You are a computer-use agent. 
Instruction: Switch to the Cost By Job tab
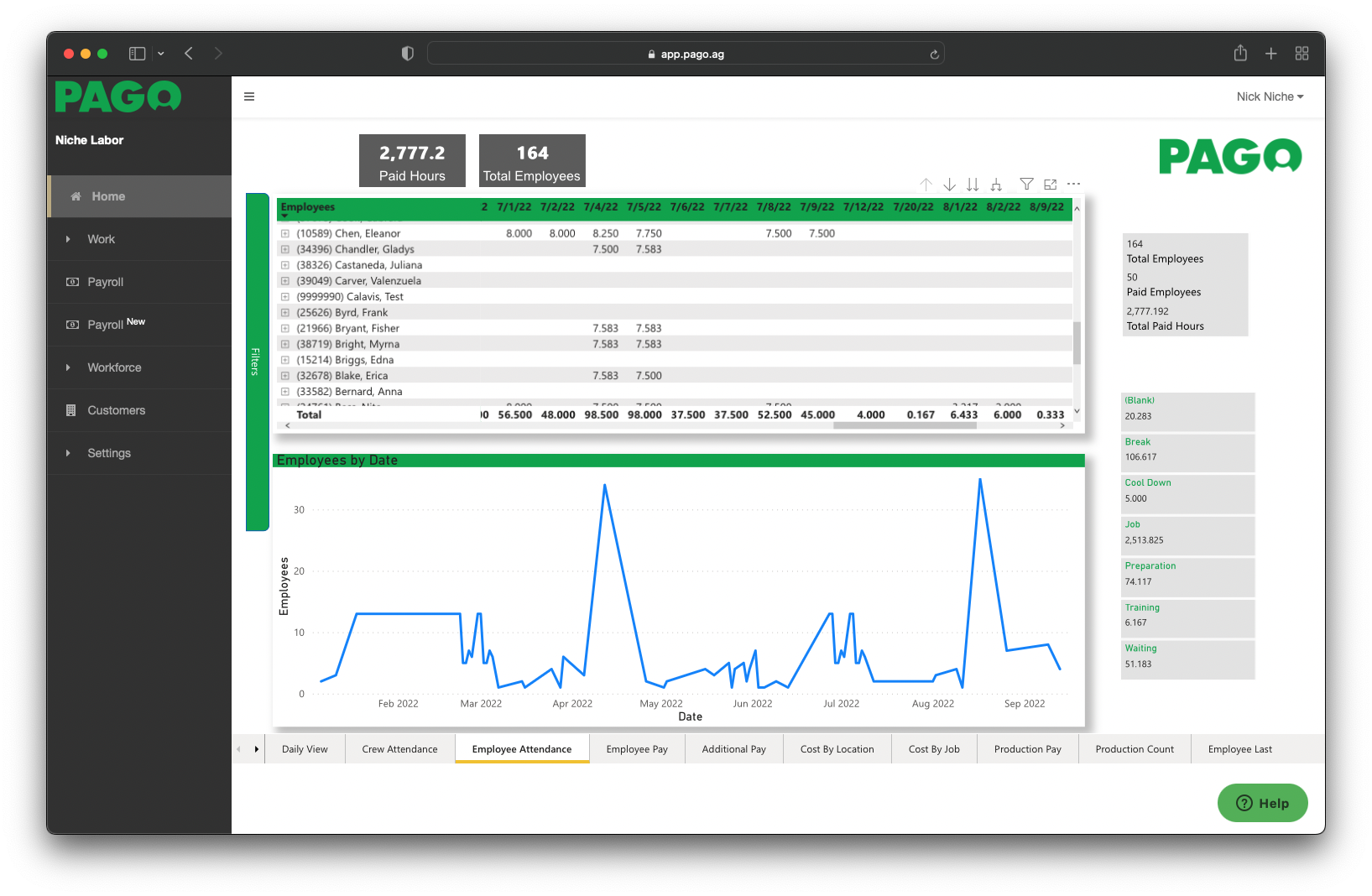pos(933,749)
